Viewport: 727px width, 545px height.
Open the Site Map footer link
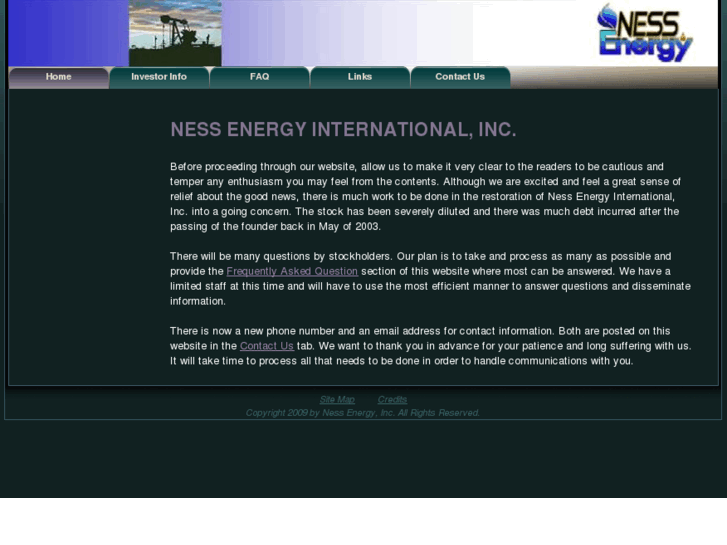click(x=337, y=400)
